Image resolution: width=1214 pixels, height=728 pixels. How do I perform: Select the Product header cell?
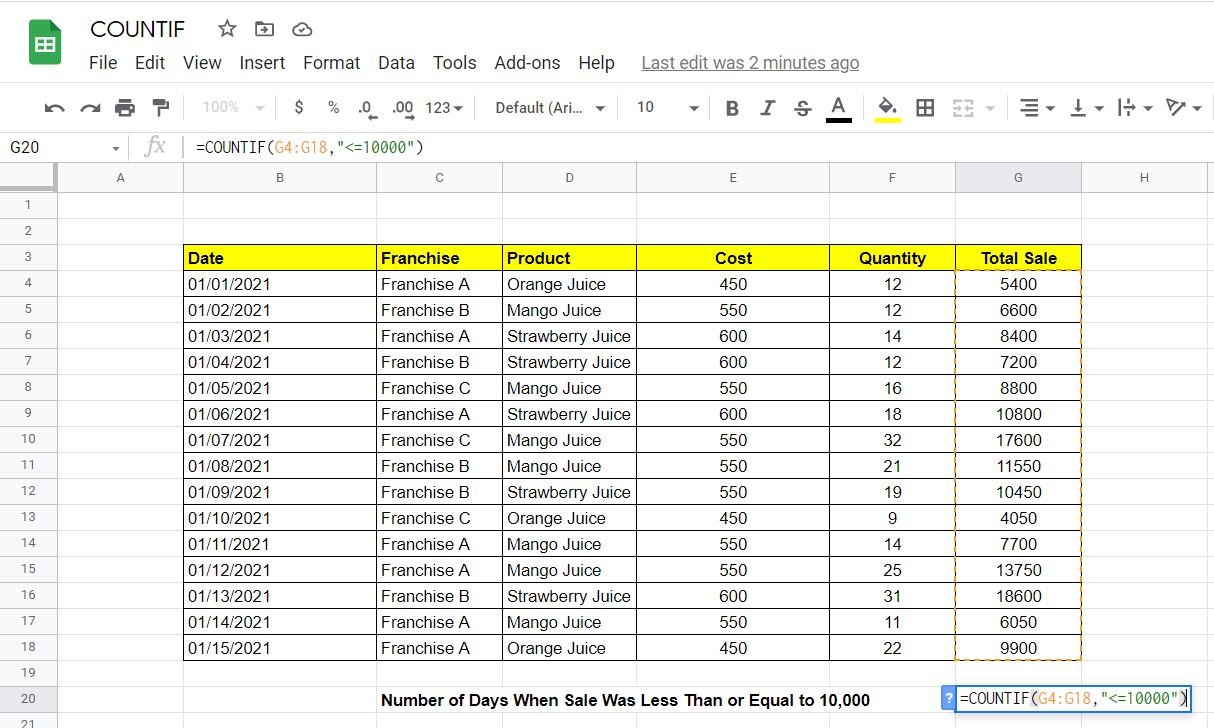click(x=569, y=258)
